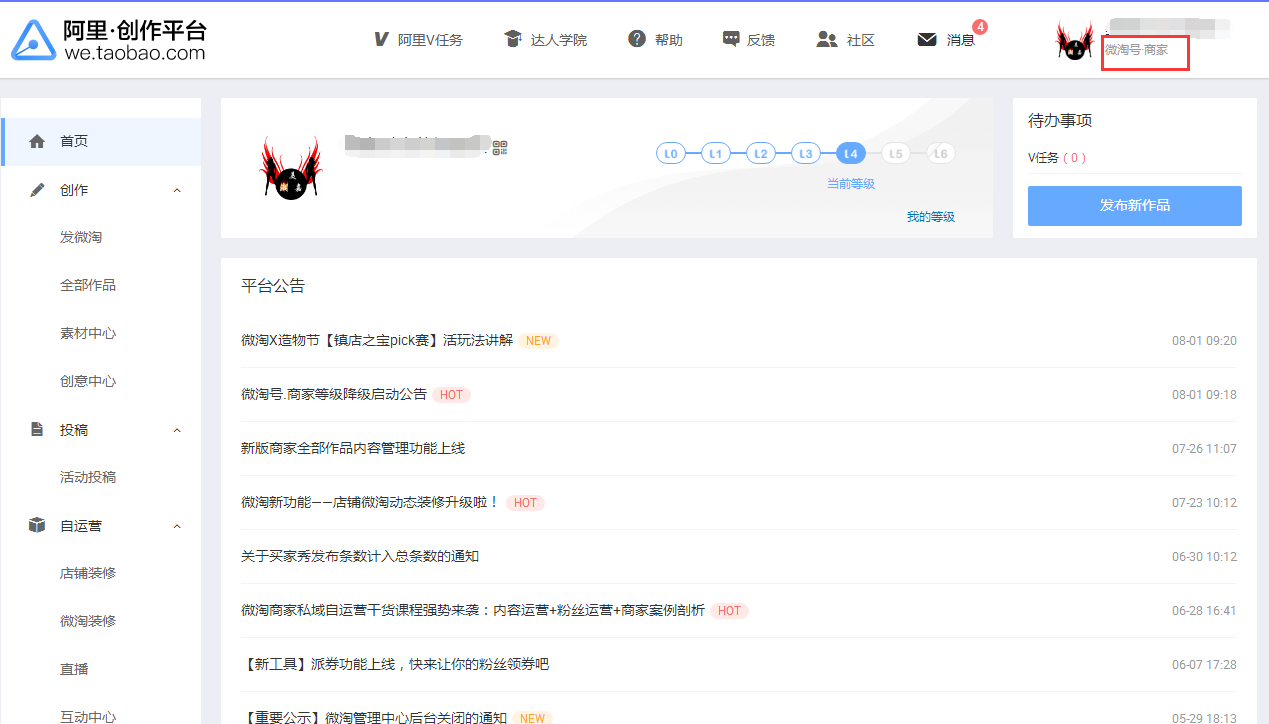1269x724 pixels.
Task: Open 达人学院 graduation cap icon
Action: coord(513,39)
